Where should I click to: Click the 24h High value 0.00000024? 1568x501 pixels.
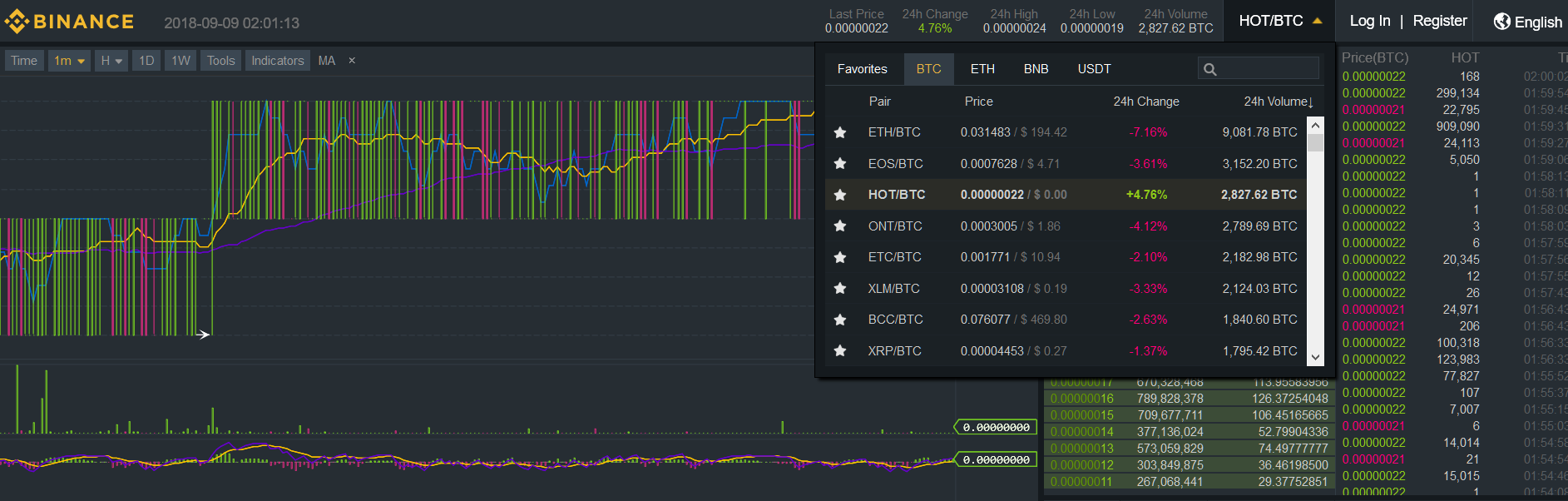(1014, 28)
